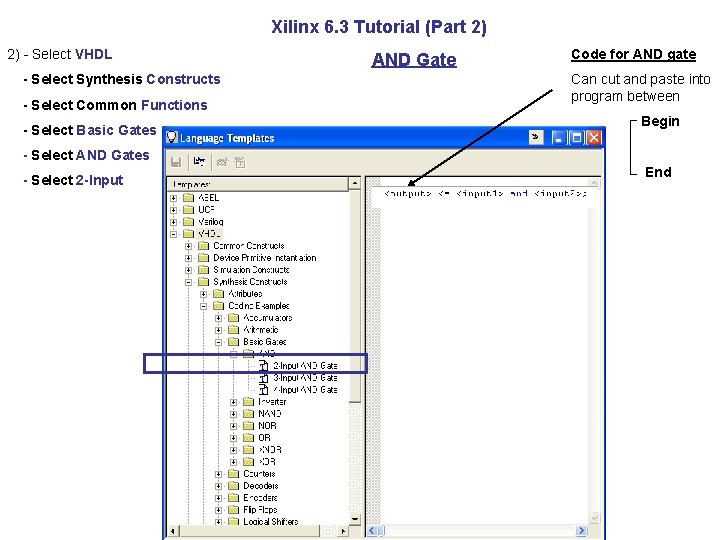Click the tree panel vertical scroll thumb

354,296
